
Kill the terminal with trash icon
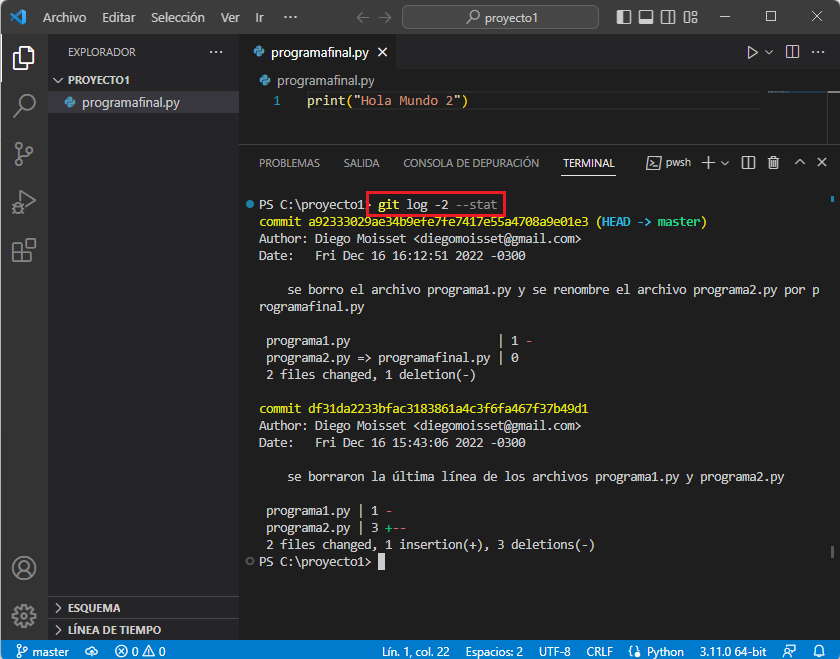click(773, 162)
